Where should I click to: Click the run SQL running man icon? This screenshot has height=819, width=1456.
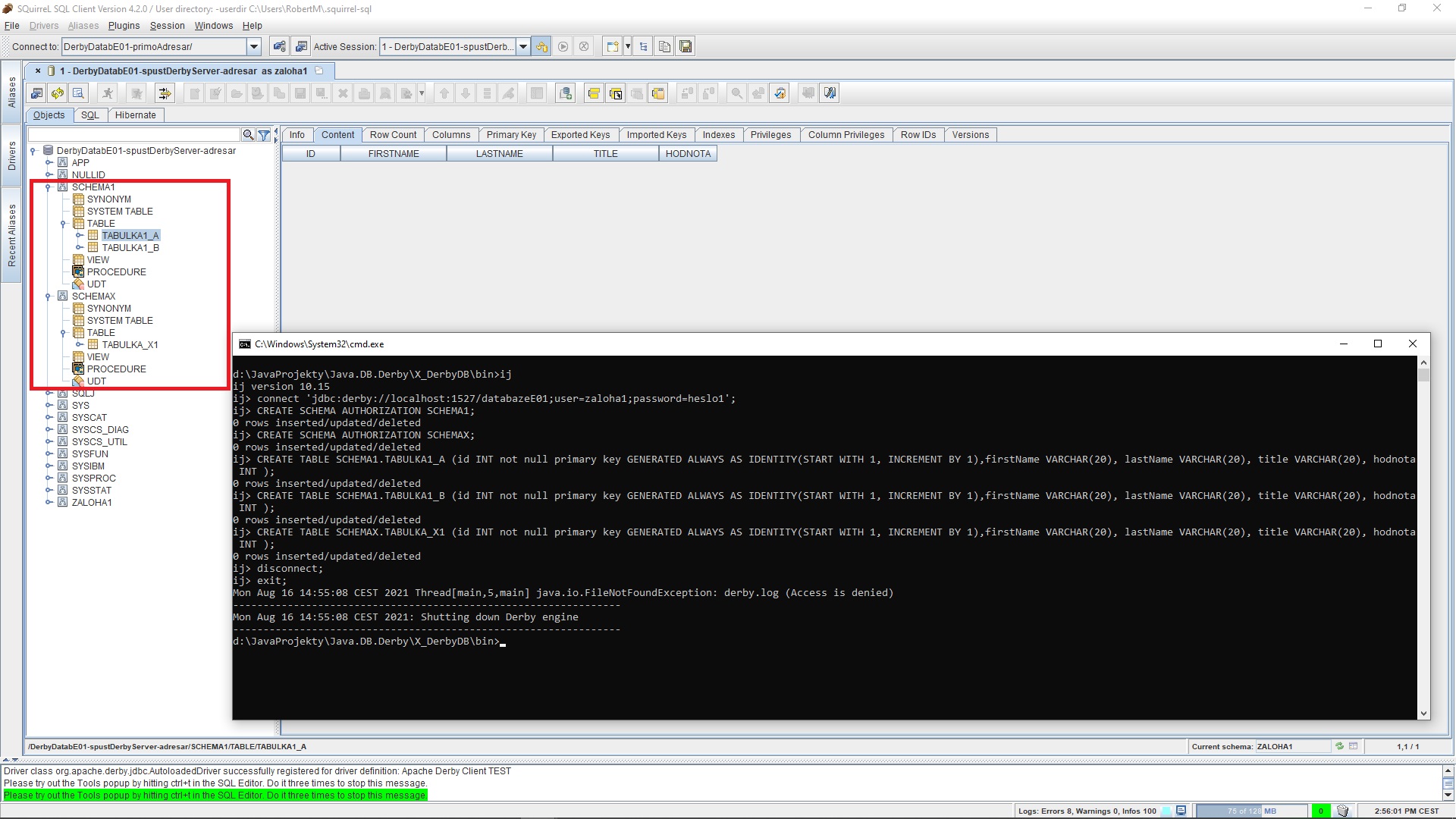click(108, 93)
